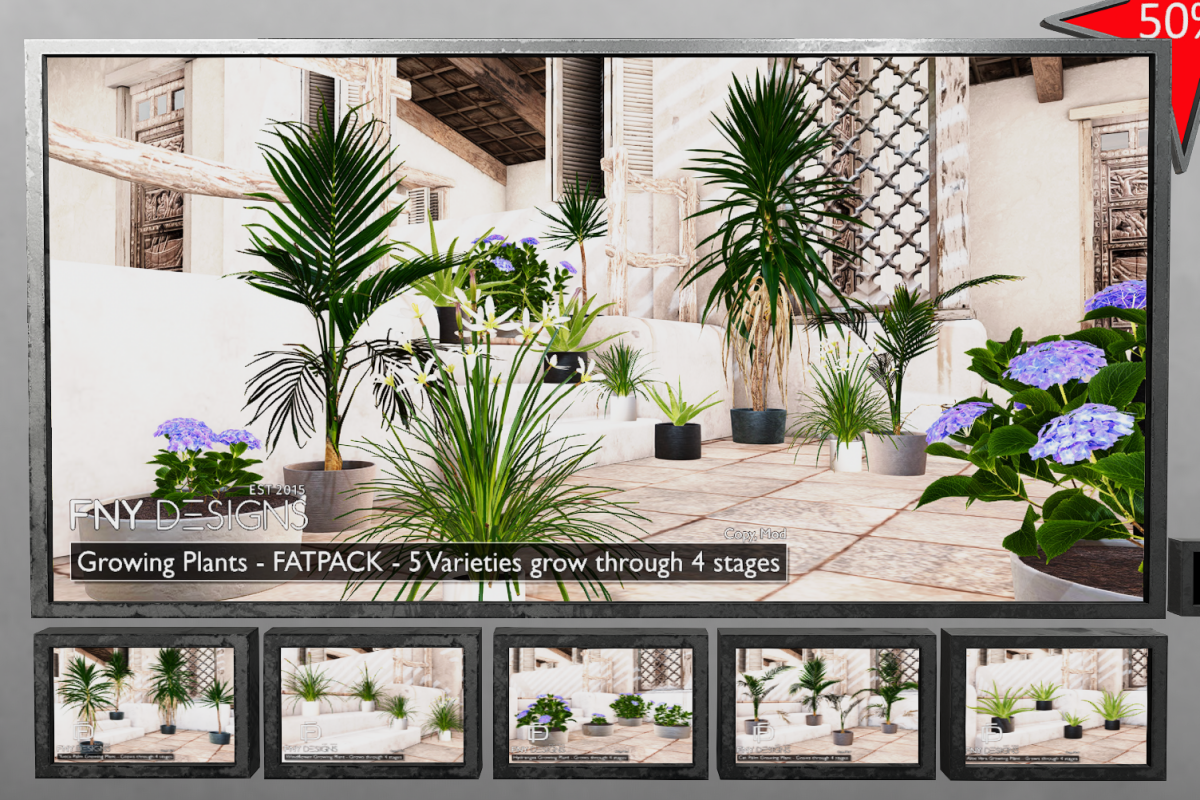Click the FATPACK caption banner text
The width and height of the screenshot is (1200, 800).
[x=428, y=563]
